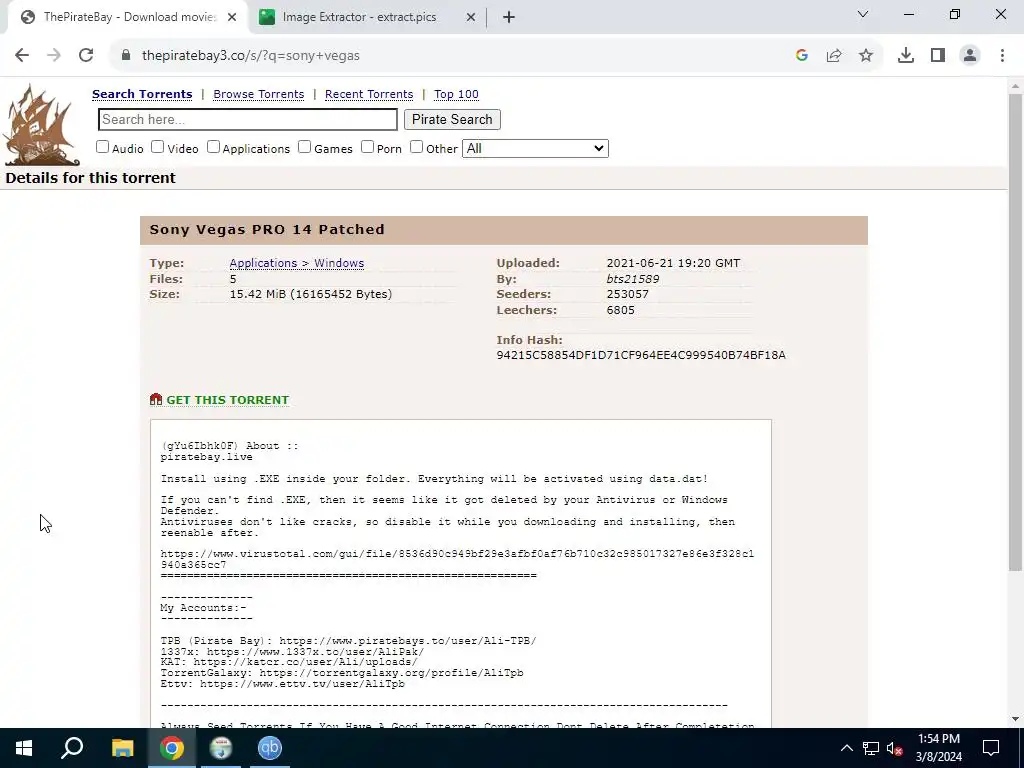Open the notification center icon

pos(991,748)
